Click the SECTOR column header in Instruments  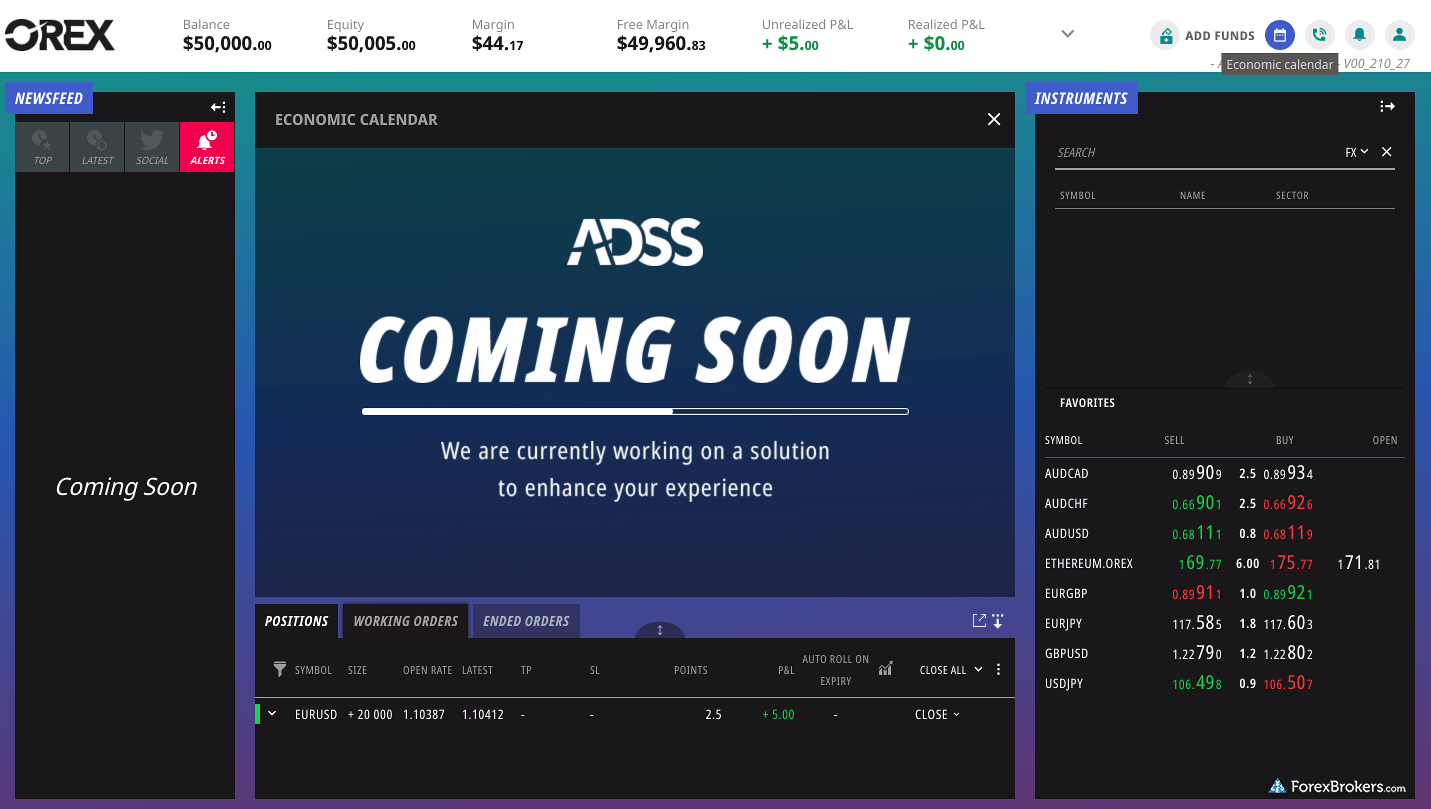point(1292,196)
